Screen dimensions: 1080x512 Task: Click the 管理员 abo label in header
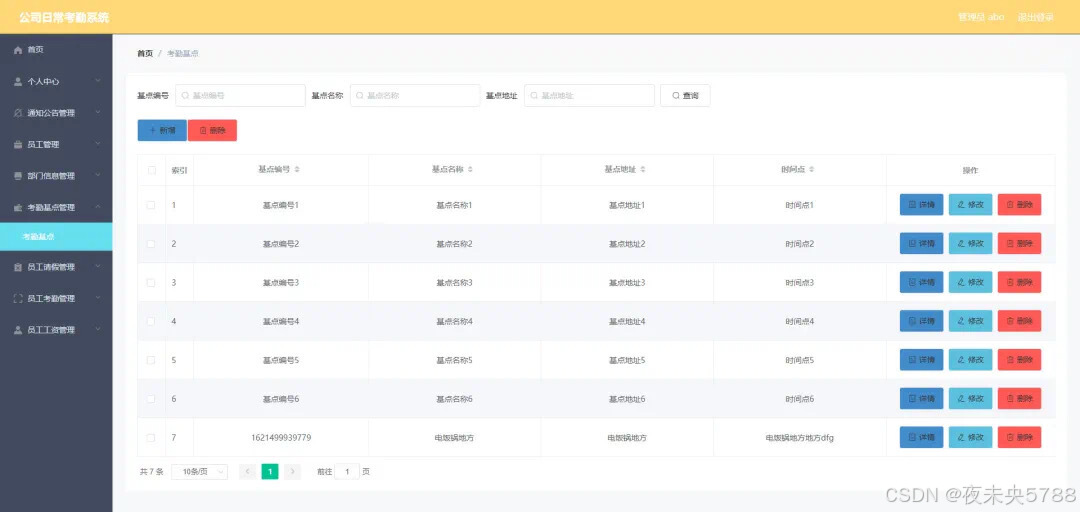[981, 17]
